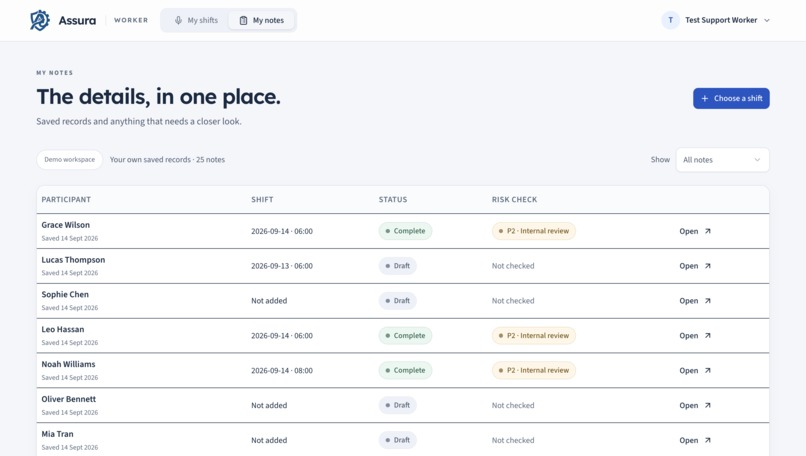The image size is (806, 456).
Task: Click the Draft status badge for Sophie Chen
Action: (397, 301)
